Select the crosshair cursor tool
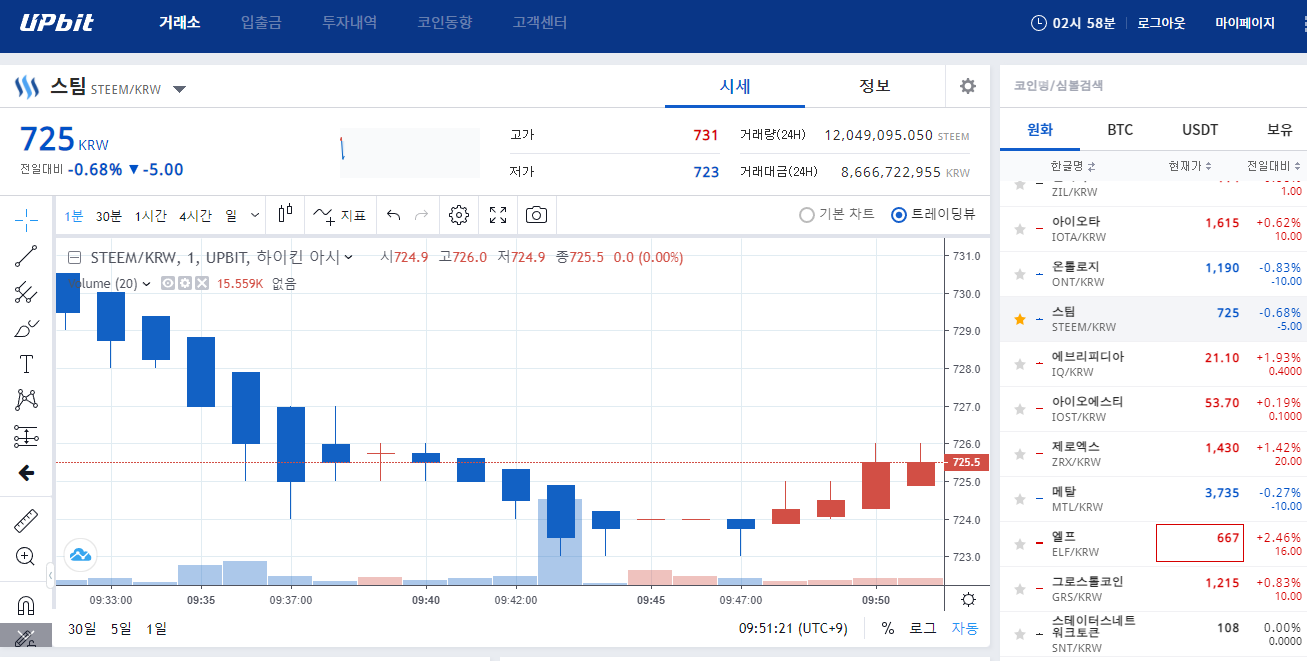This screenshot has width=1307, height=661. 27,220
